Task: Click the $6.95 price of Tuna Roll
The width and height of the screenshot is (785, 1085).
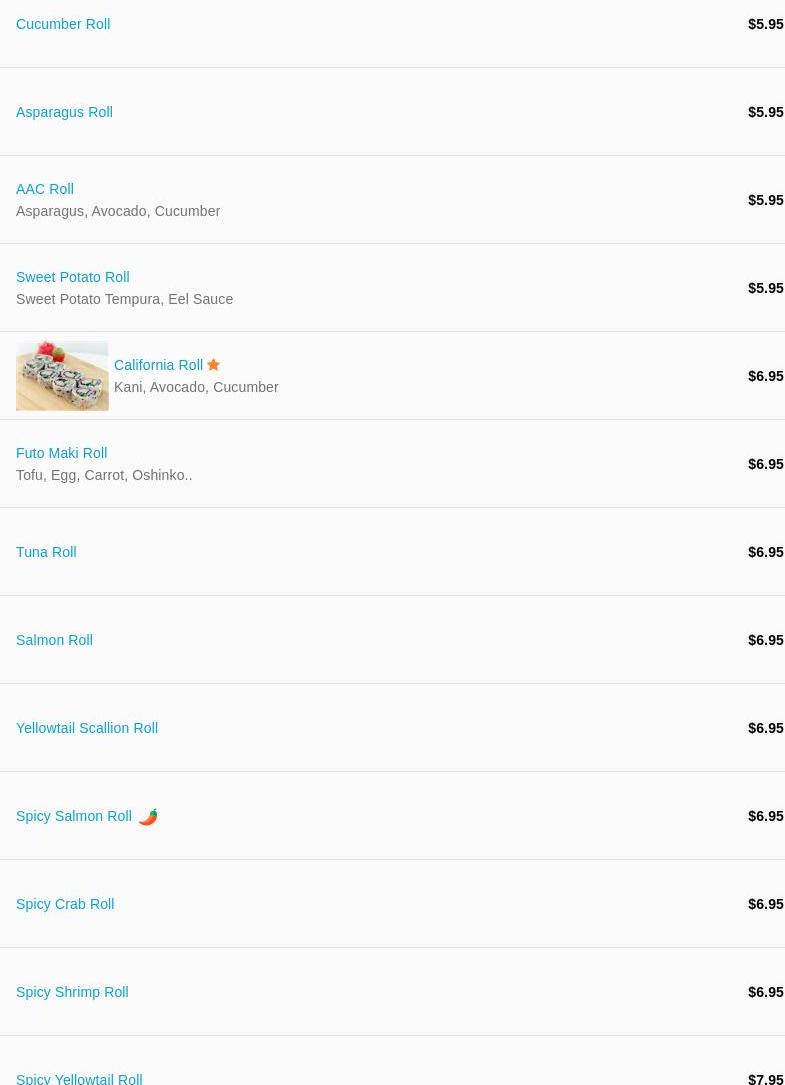Action: (x=766, y=552)
